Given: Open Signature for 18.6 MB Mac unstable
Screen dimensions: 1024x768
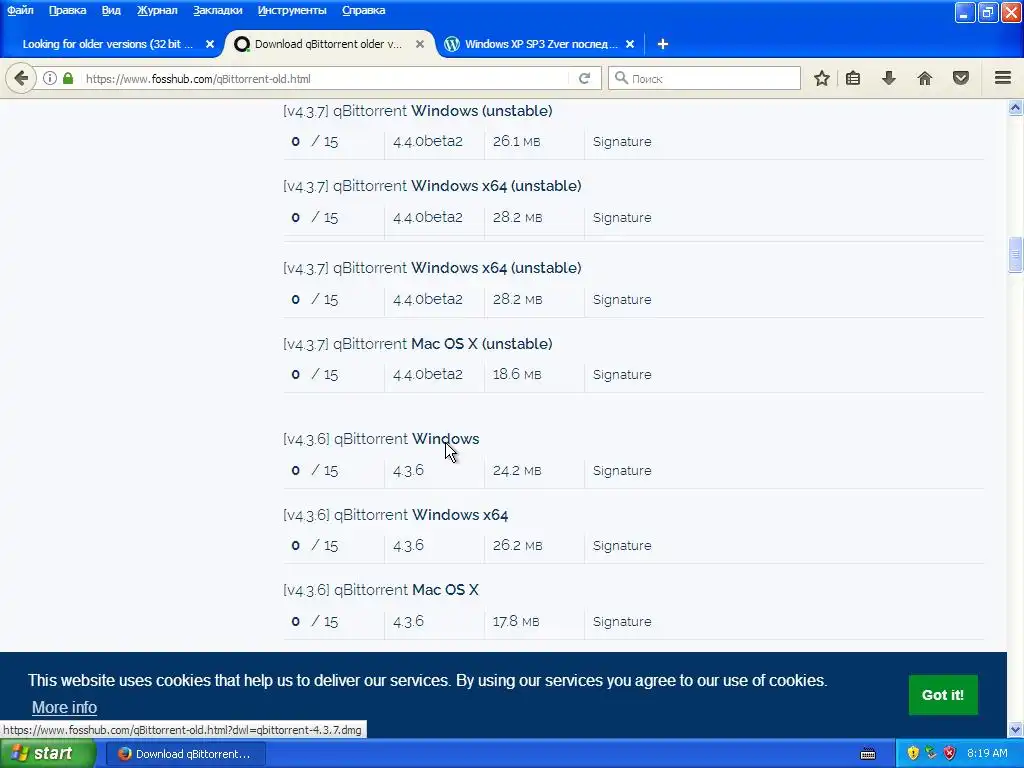Looking at the screenshot, I should click(x=622, y=375).
